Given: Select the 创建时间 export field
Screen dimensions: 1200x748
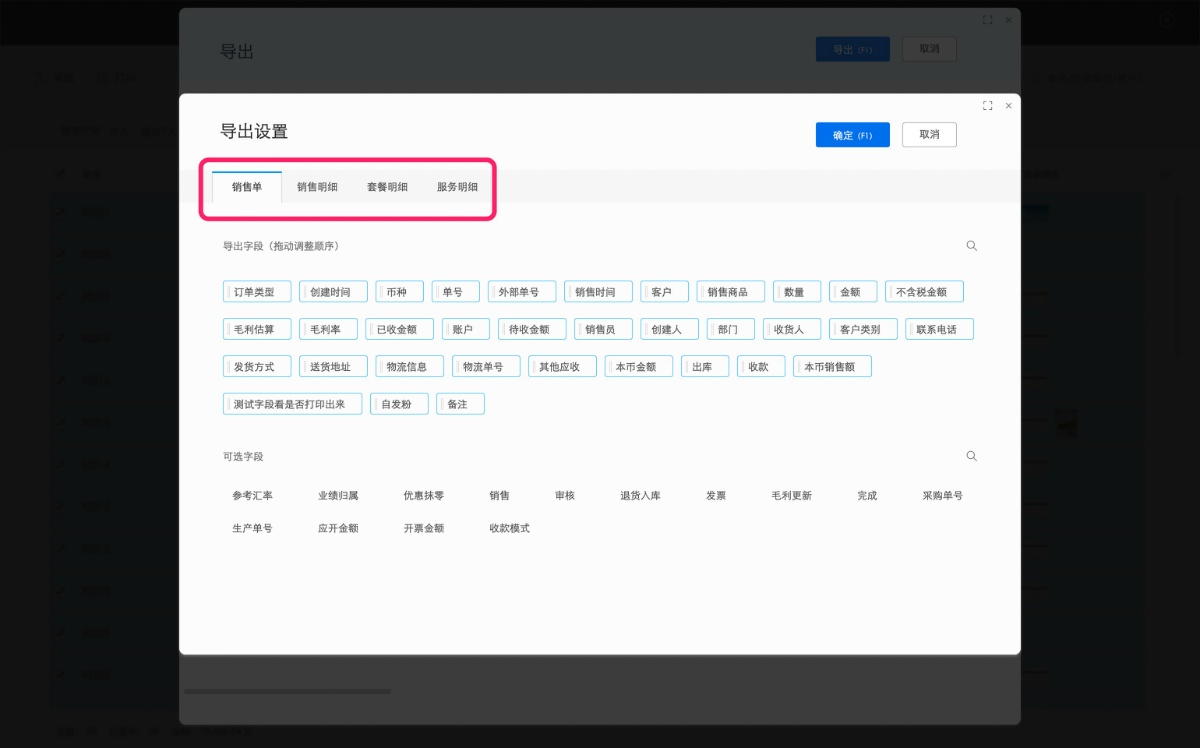Looking at the screenshot, I should tap(333, 292).
